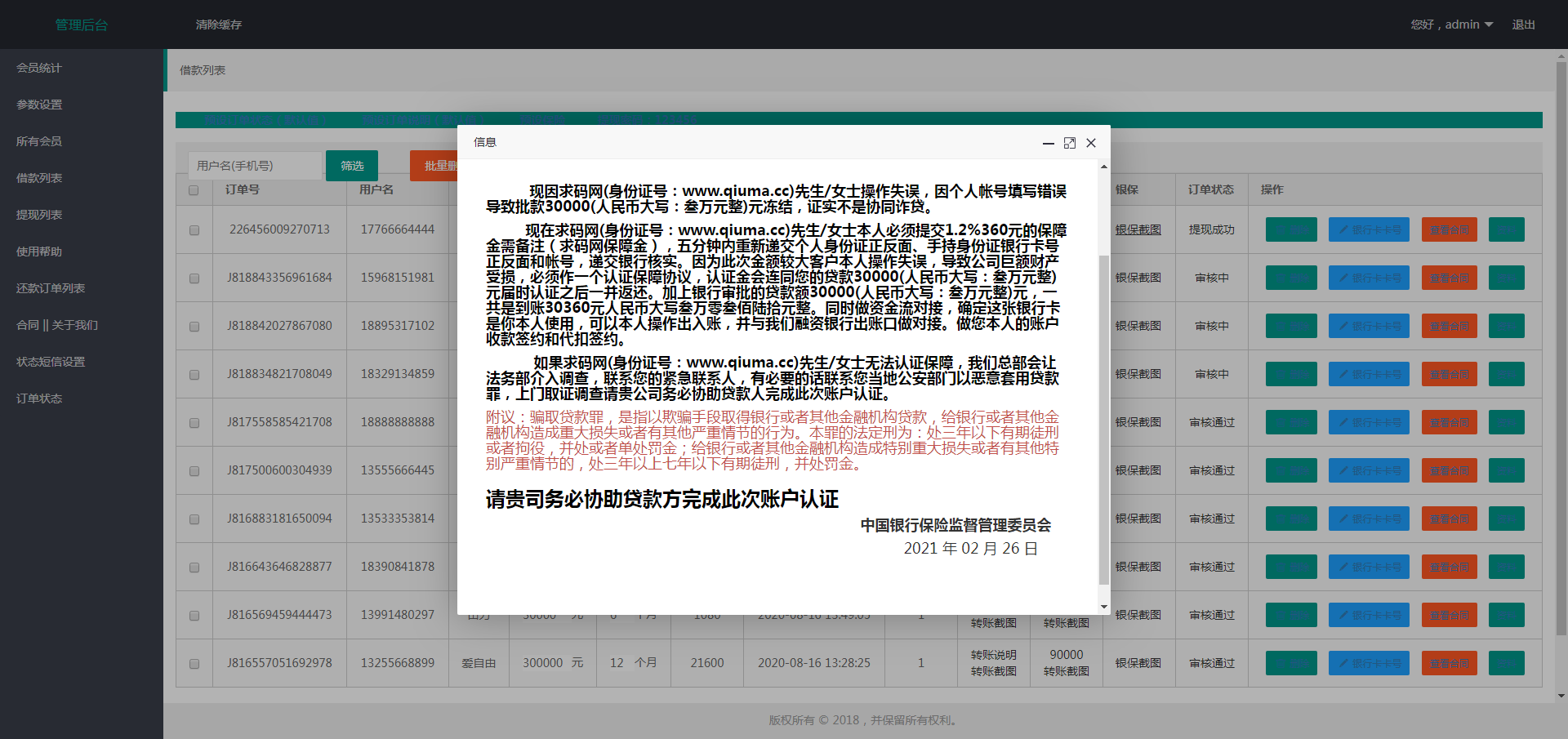Click the dialog scrollbar down arrow
1568x739 pixels.
pos(1104,607)
